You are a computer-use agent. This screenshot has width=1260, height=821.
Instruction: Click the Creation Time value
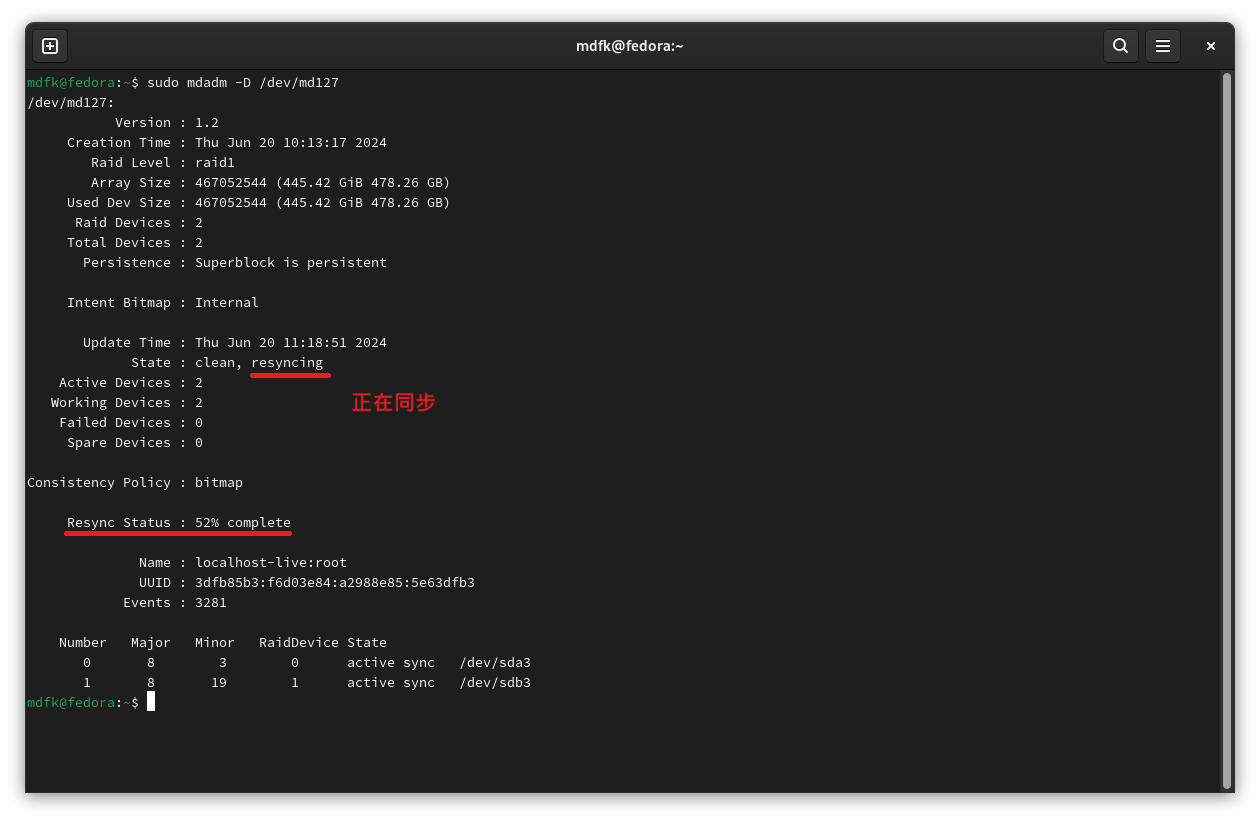[291, 142]
